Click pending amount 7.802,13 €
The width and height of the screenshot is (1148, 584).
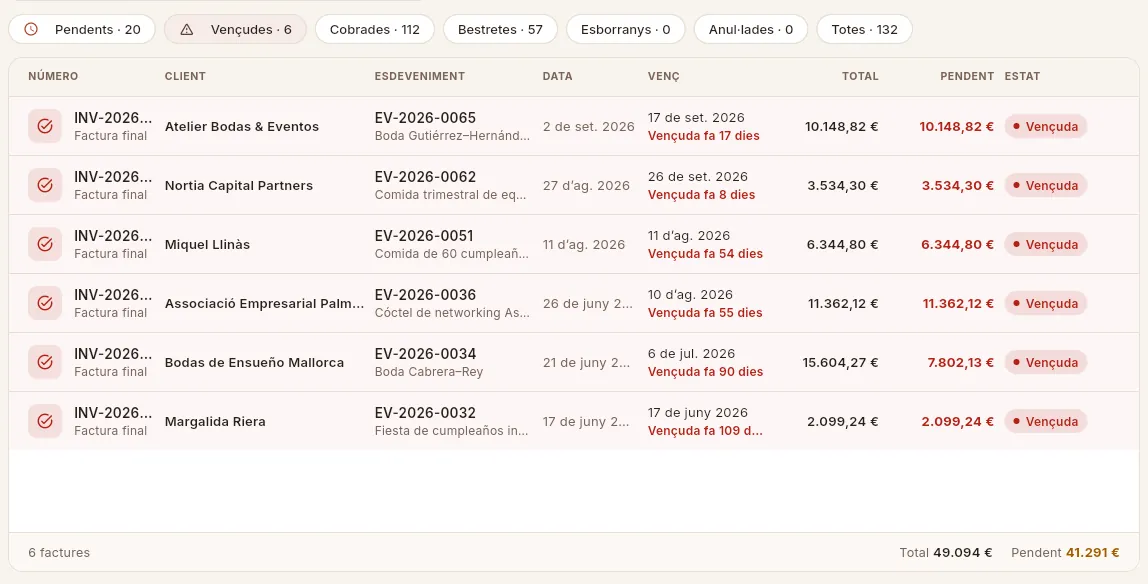click(x=961, y=362)
